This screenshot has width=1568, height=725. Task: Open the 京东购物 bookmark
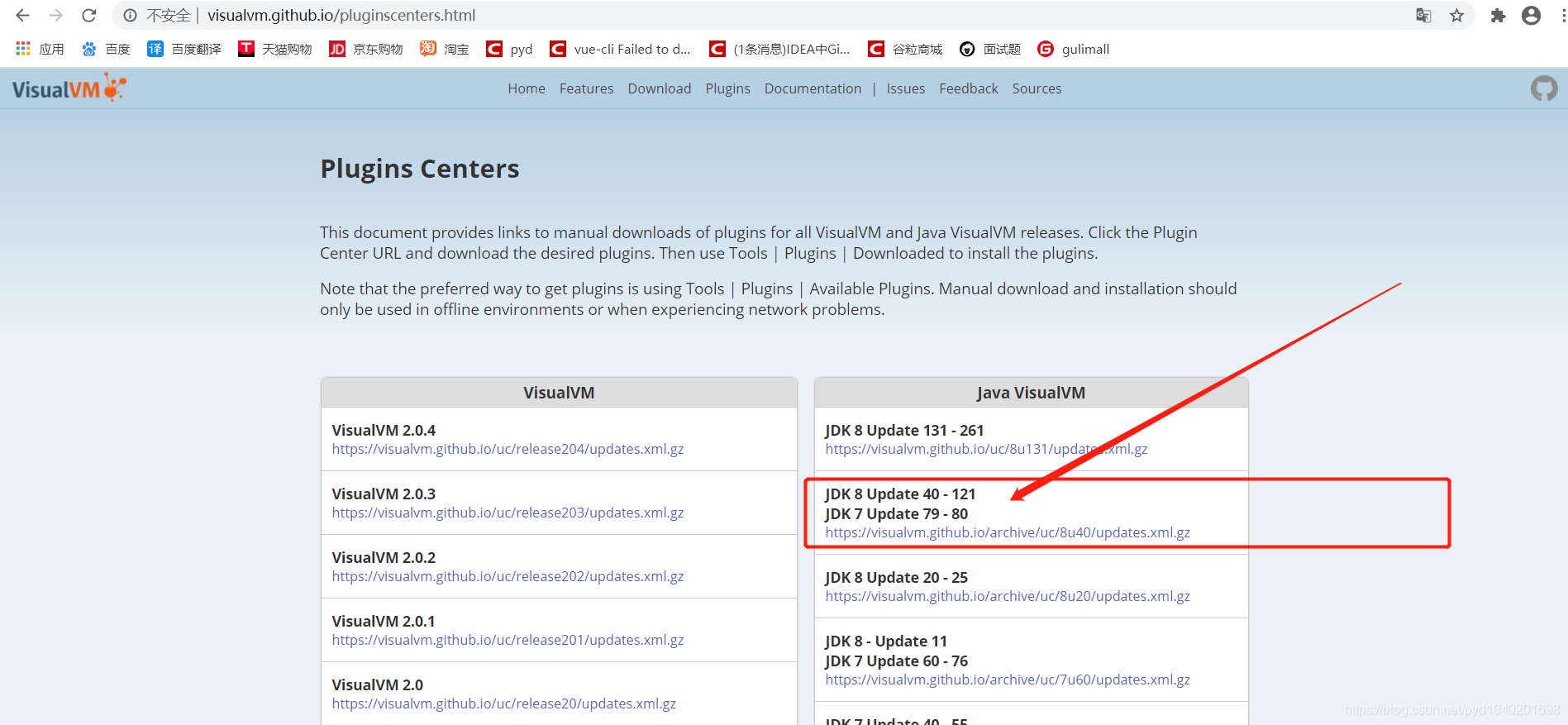click(x=366, y=50)
